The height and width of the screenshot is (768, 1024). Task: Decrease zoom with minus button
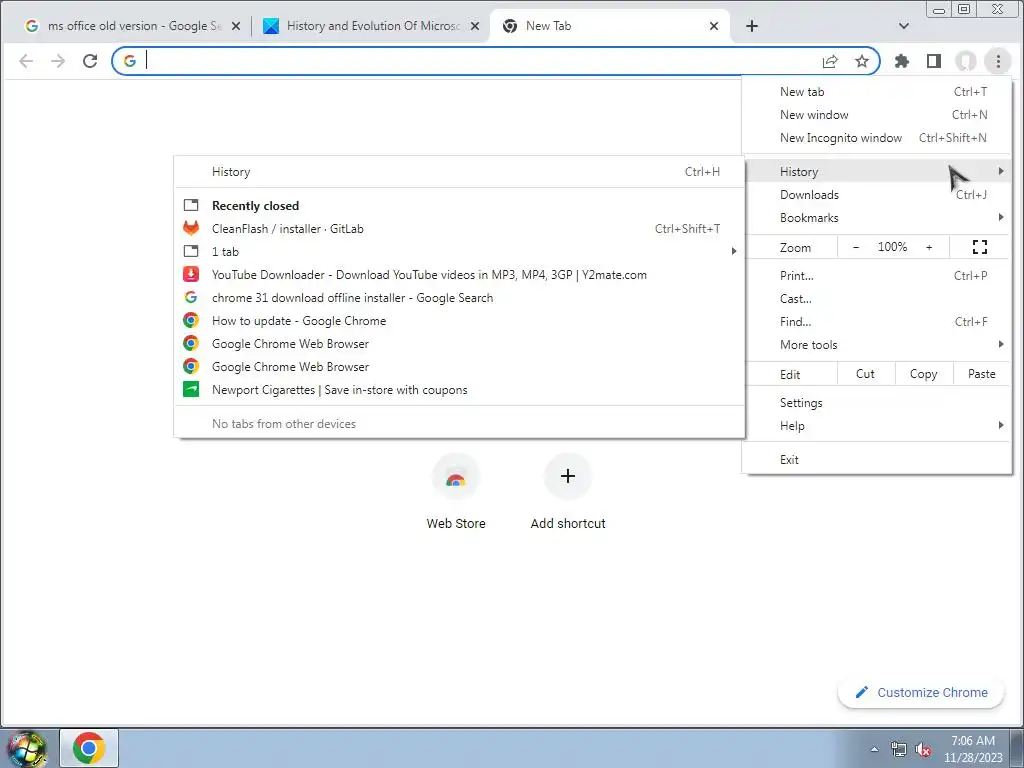(856, 247)
